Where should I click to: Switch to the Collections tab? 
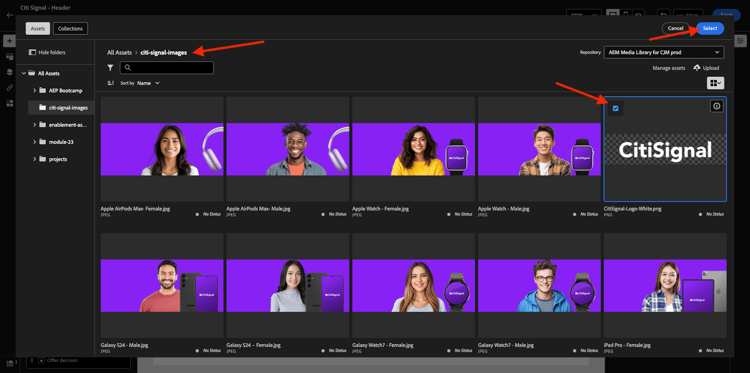(70, 29)
